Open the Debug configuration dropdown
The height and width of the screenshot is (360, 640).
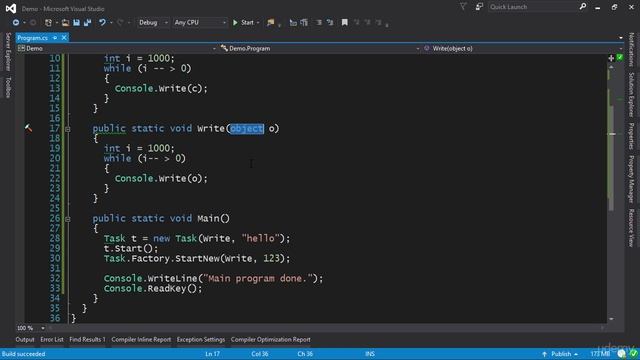[153, 22]
